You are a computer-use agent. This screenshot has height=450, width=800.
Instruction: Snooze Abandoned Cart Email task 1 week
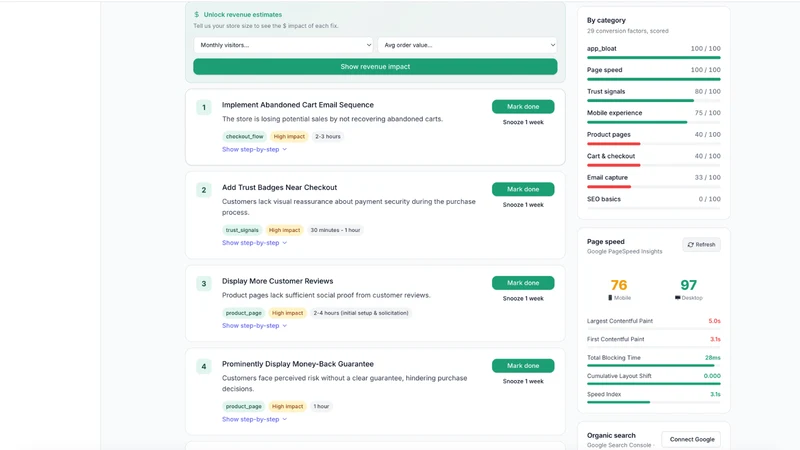point(523,122)
